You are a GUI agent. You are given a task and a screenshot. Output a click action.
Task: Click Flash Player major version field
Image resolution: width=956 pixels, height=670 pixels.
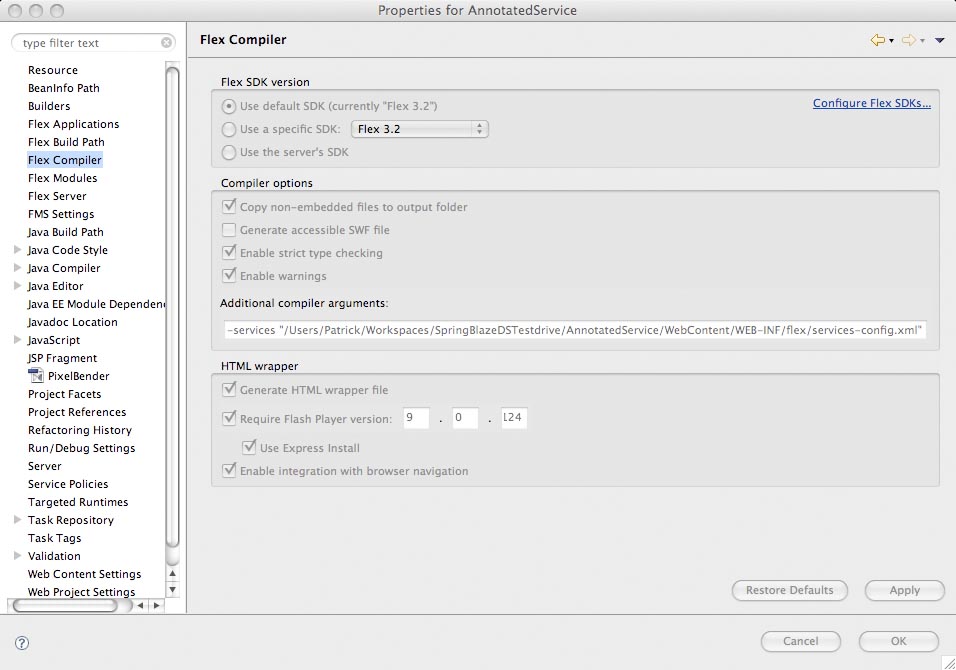coord(416,418)
